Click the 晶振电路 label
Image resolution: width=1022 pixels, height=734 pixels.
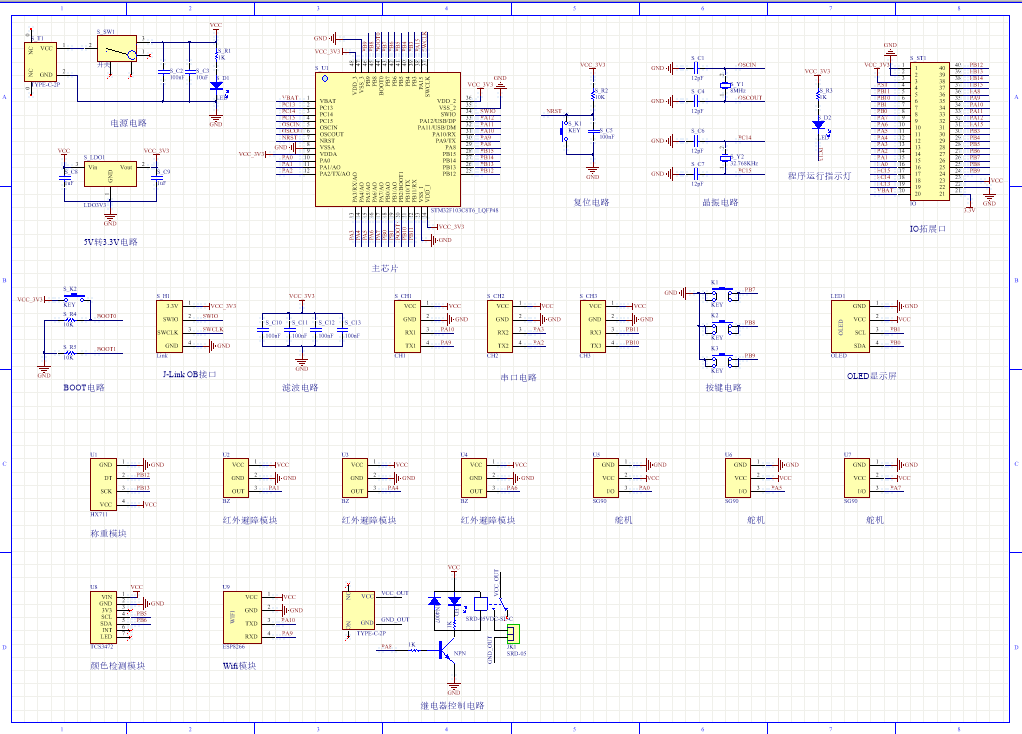click(720, 202)
